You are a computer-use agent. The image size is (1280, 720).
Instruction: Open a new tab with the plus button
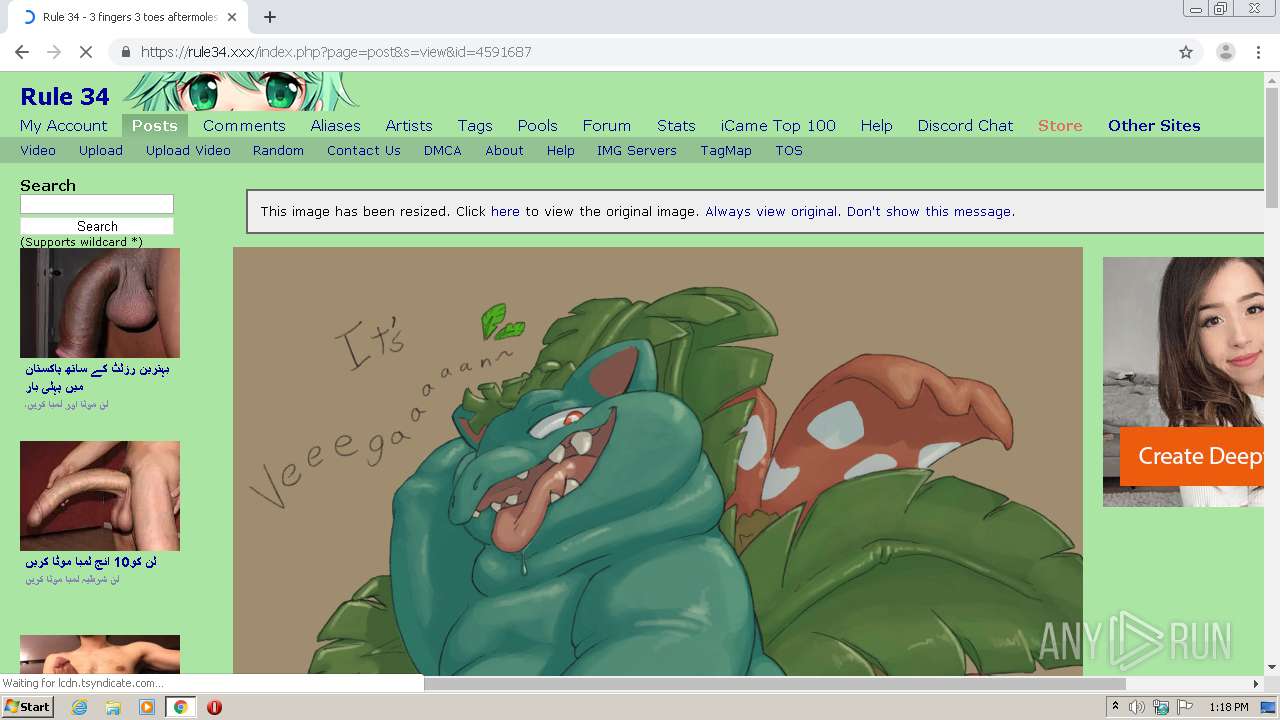pos(269,17)
